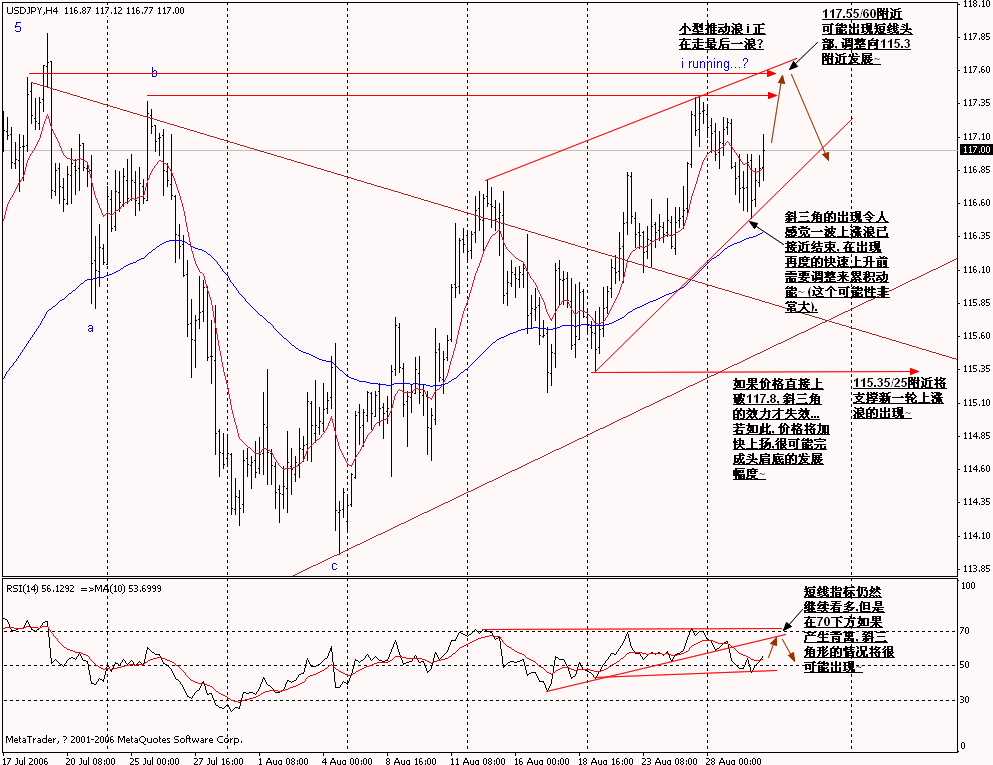Select the blue wave label 'b'

[154, 73]
